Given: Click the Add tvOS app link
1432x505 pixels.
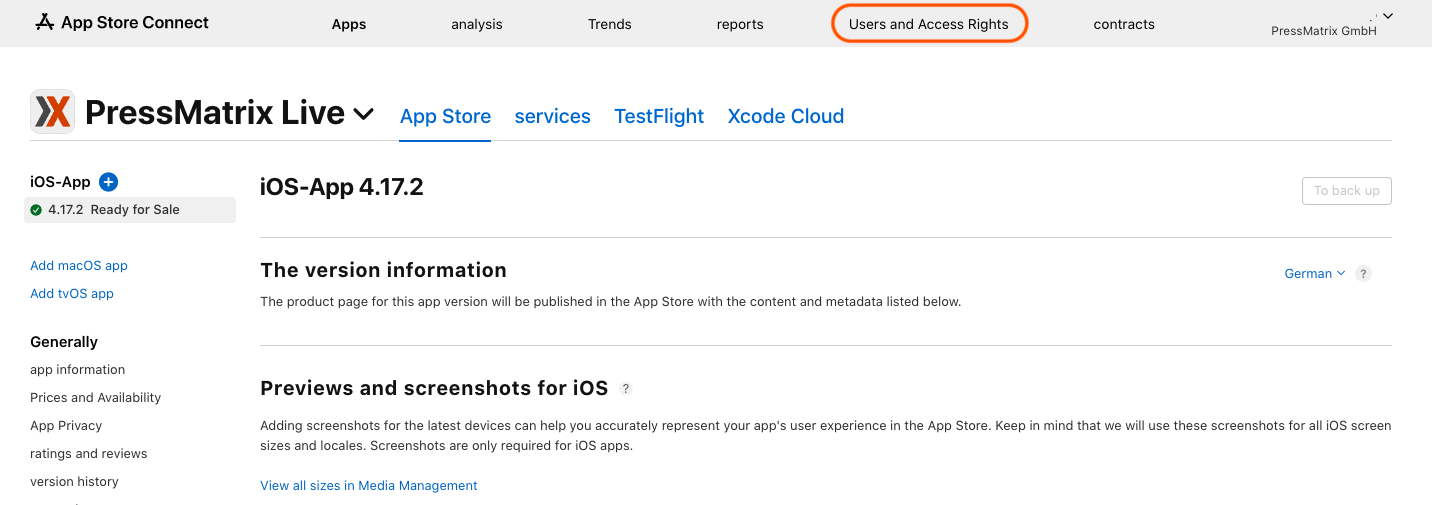Looking at the screenshot, I should tap(72, 294).
